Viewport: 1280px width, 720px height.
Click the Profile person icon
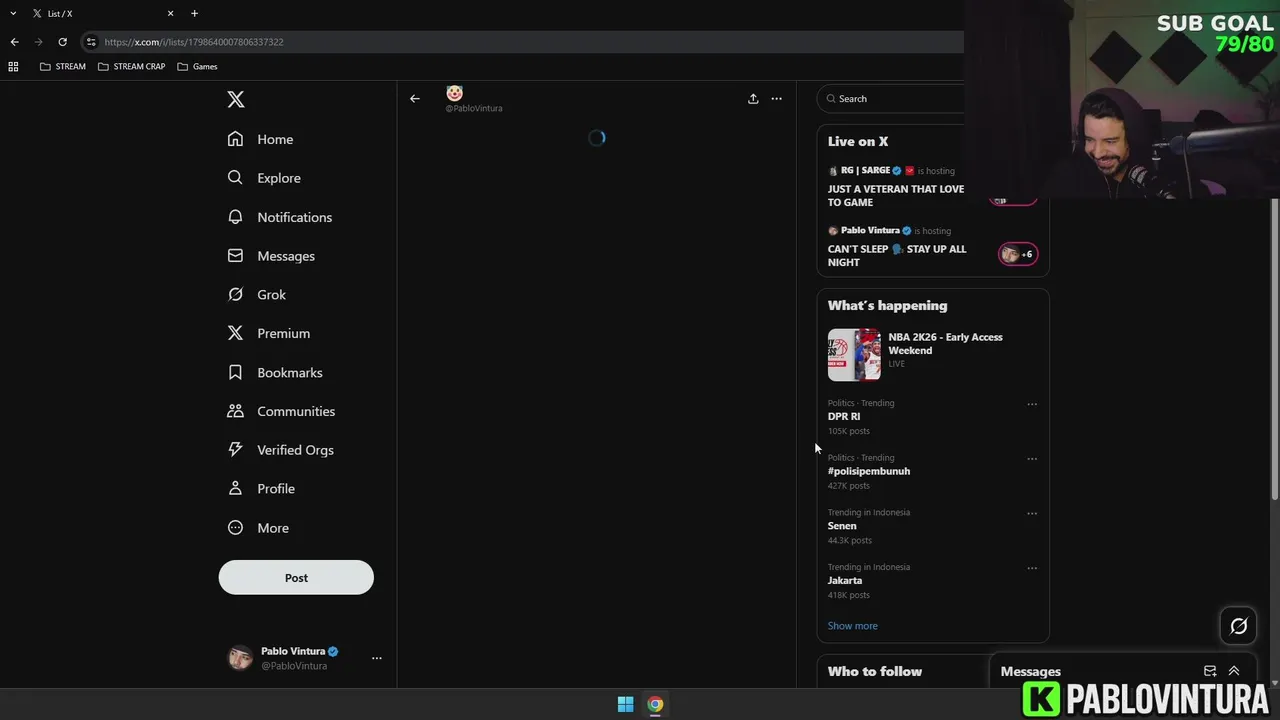coord(235,489)
